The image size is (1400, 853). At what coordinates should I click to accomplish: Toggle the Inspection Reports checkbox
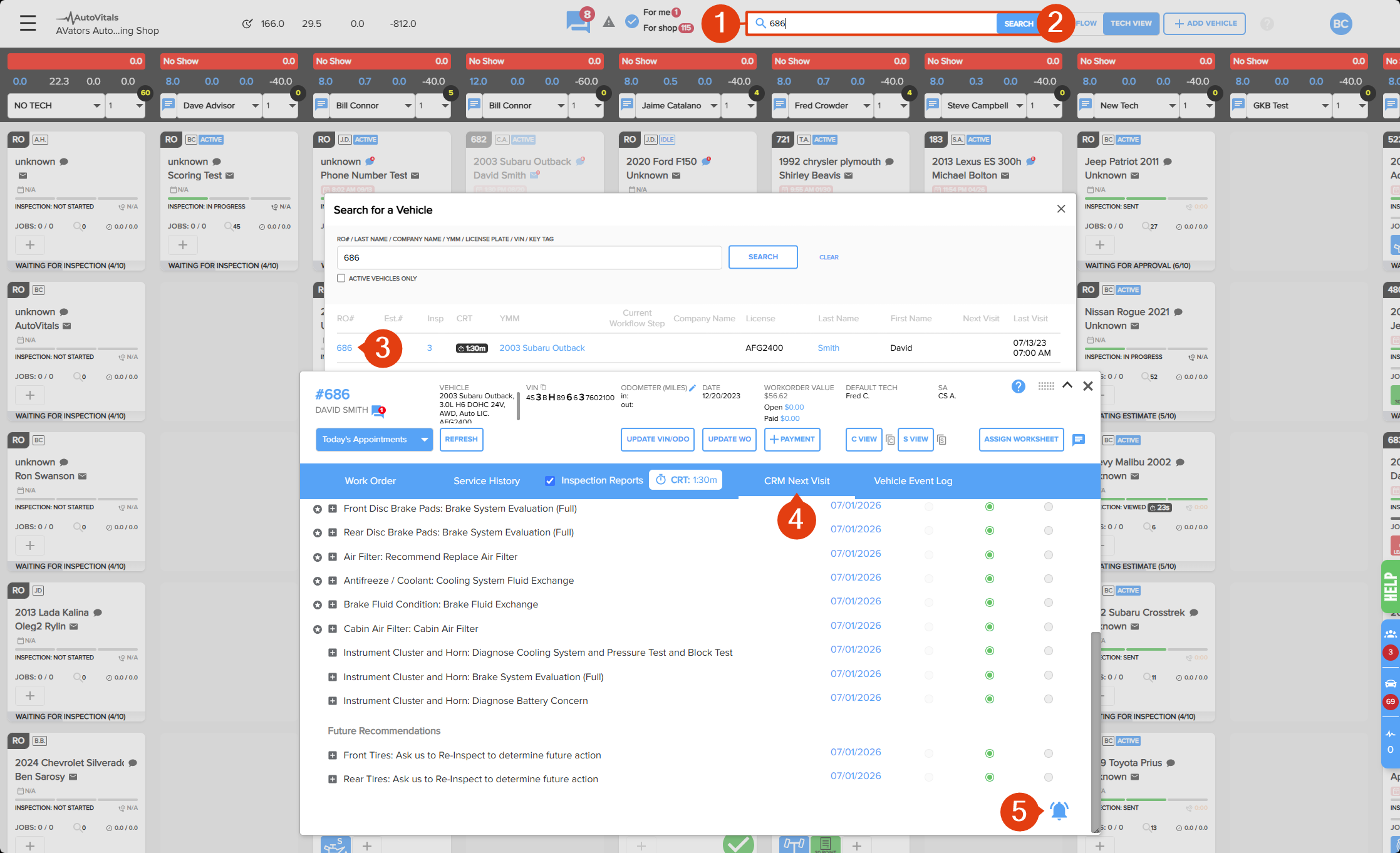point(549,481)
